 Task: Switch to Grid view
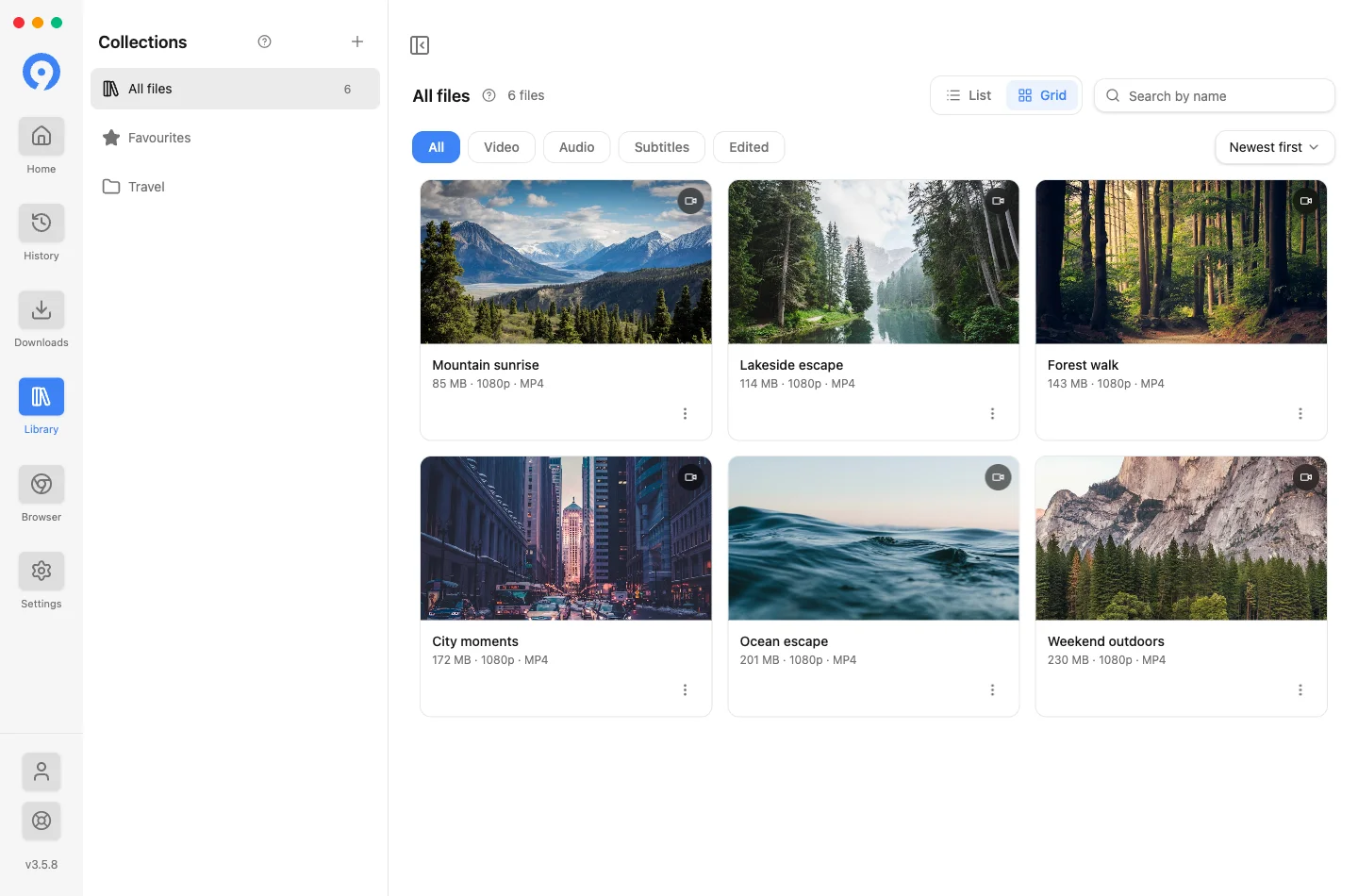[x=1042, y=95]
